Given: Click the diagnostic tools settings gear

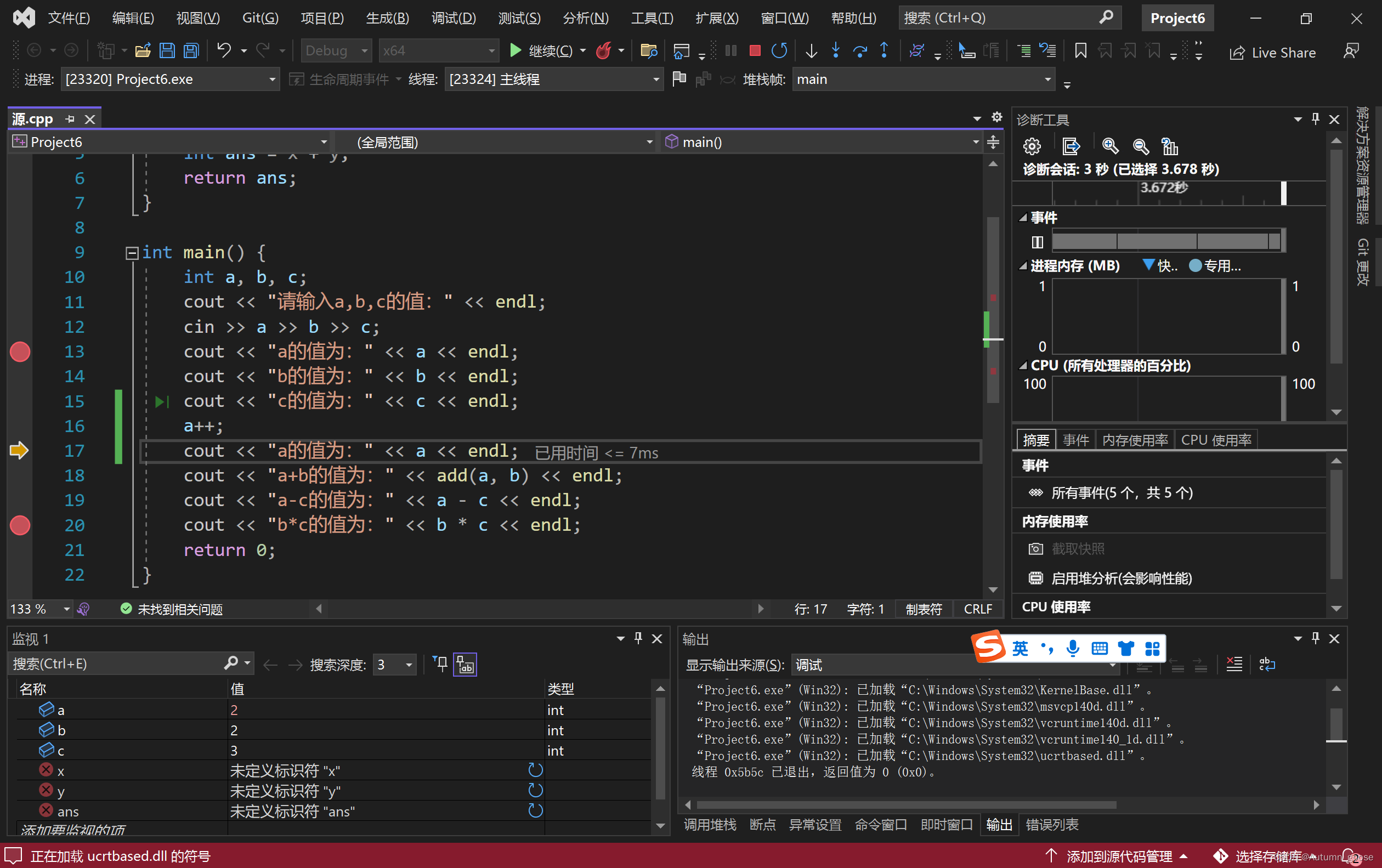Looking at the screenshot, I should pos(1032,147).
